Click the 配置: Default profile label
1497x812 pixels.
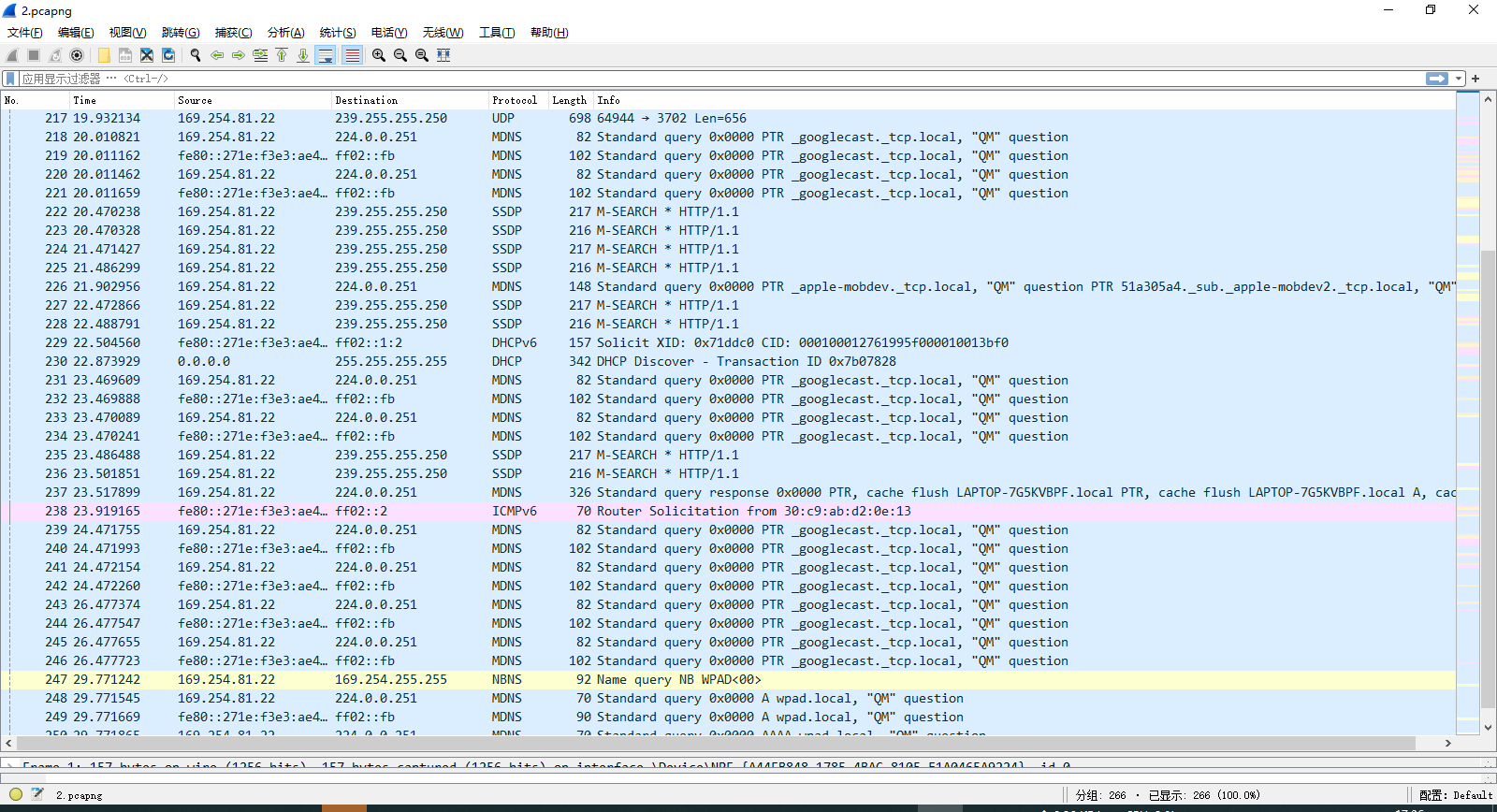tap(1456, 795)
